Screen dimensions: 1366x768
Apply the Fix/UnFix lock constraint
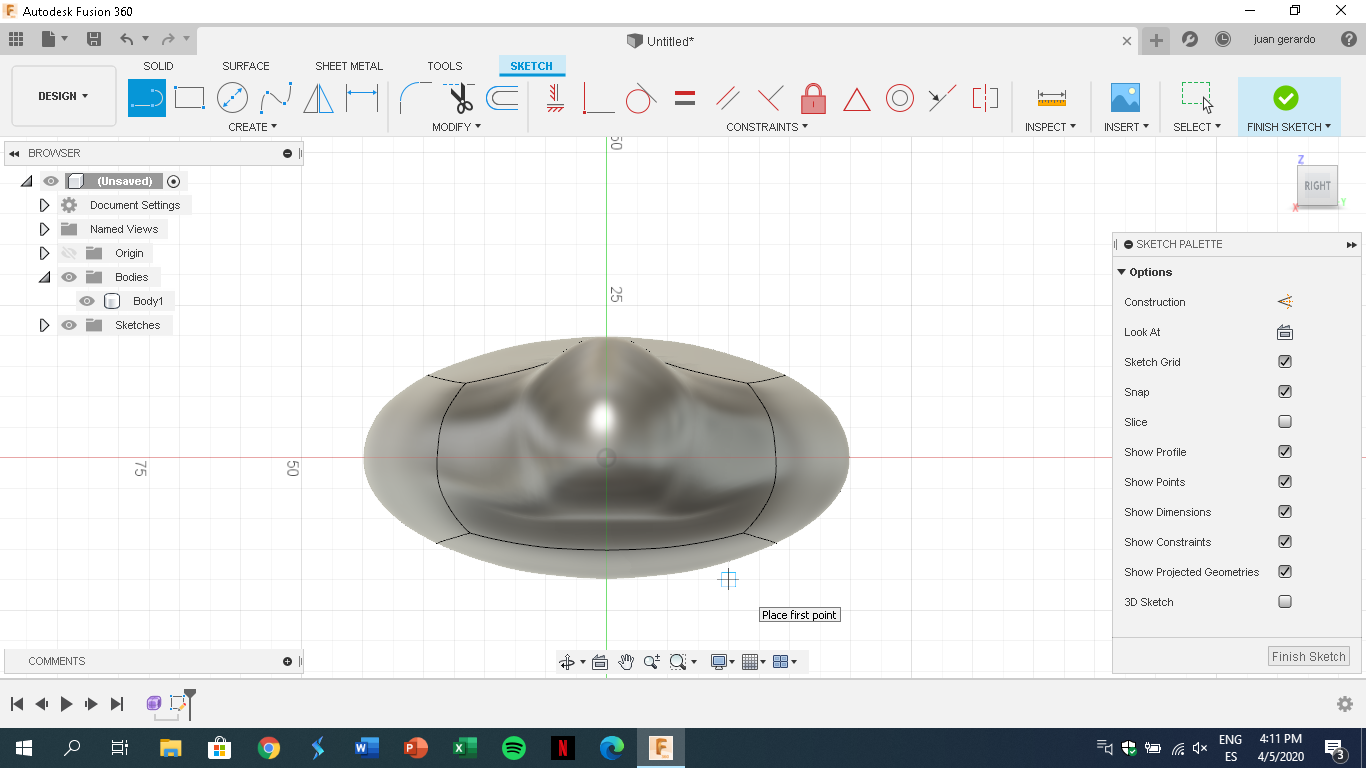pos(813,98)
